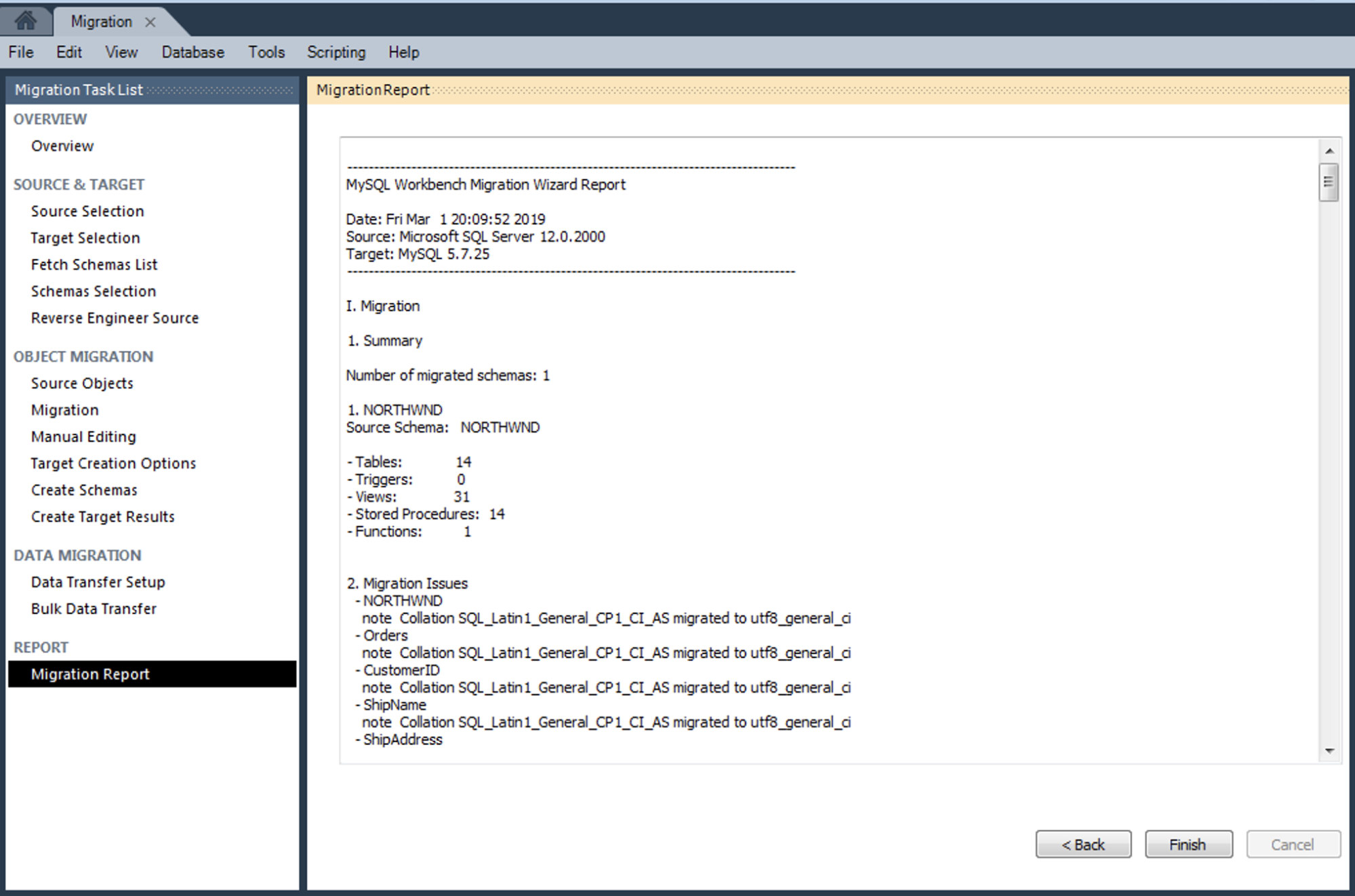Open the Scripting menu
This screenshot has width=1355, height=896.
pyautogui.click(x=336, y=52)
